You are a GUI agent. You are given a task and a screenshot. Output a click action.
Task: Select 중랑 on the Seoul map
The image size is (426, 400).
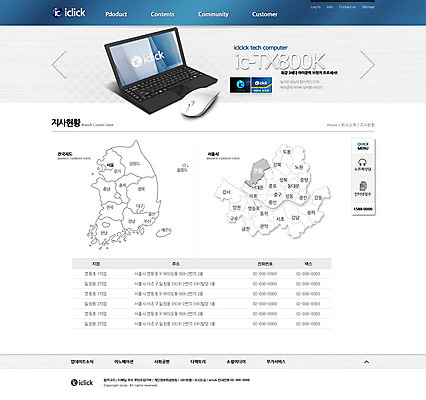tap(304, 180)
